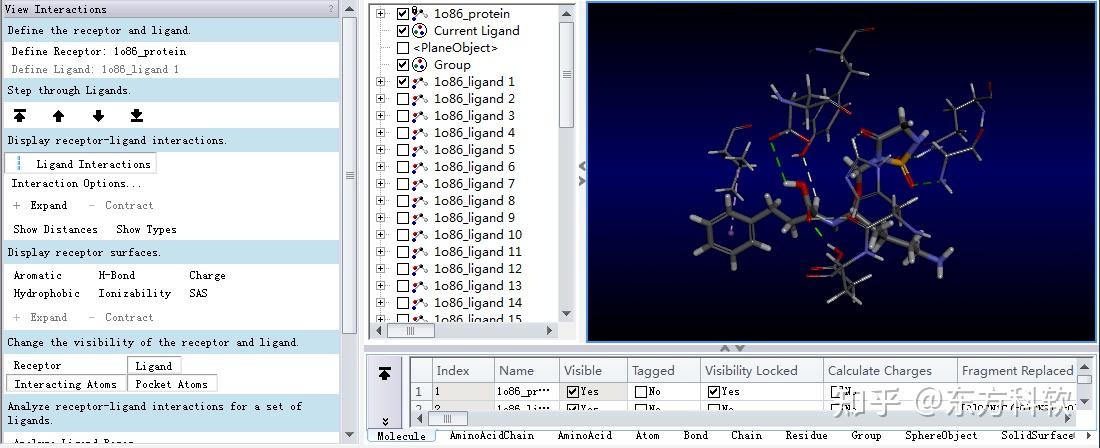Screen dimensions: 1100x448
Task: Expand the 1o86_ligand 9 tree node
Action: click(380, 218)
